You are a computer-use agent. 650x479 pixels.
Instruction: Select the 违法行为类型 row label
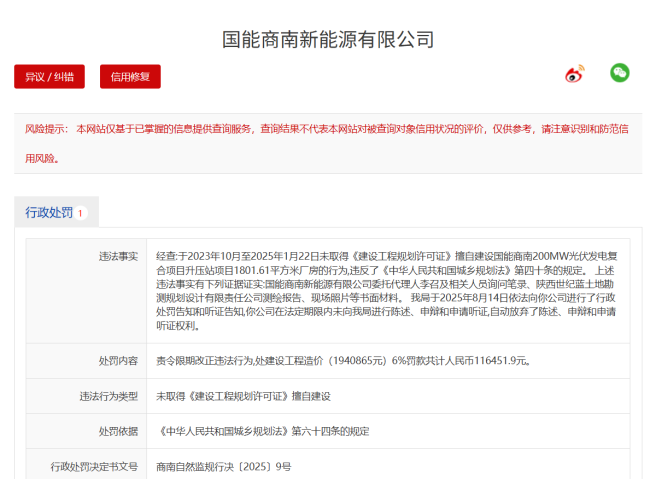point(109,396)
